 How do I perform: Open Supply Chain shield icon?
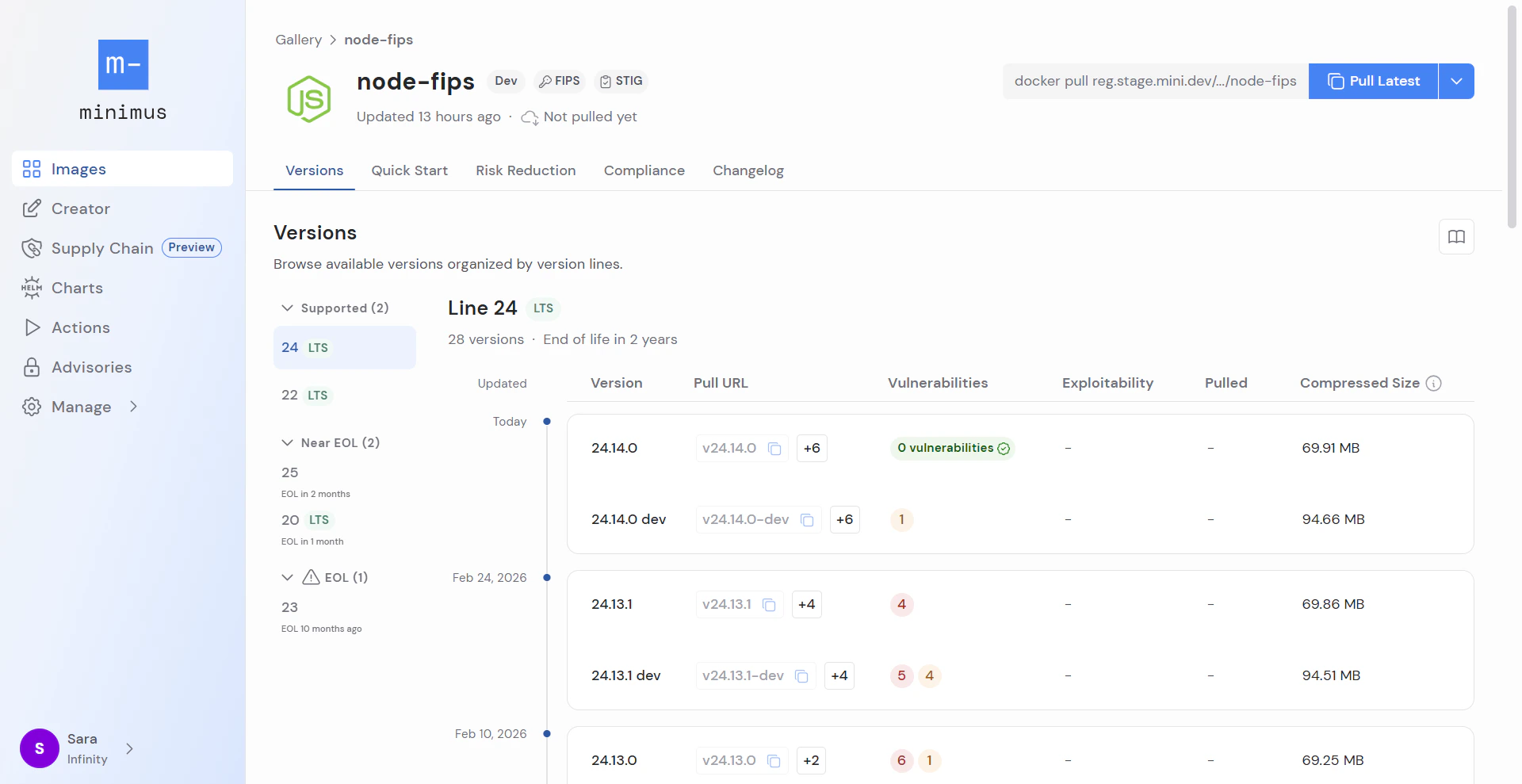(x=32, y=248)
